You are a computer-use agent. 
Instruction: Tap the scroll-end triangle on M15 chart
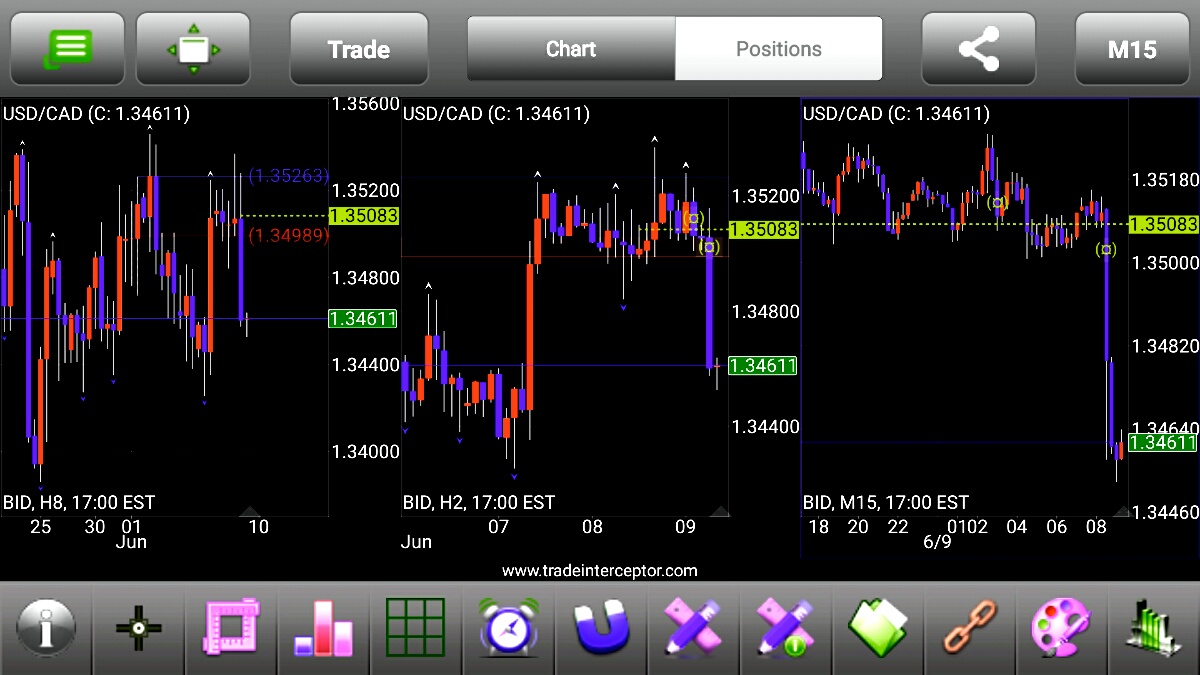tap(1122, 511)
